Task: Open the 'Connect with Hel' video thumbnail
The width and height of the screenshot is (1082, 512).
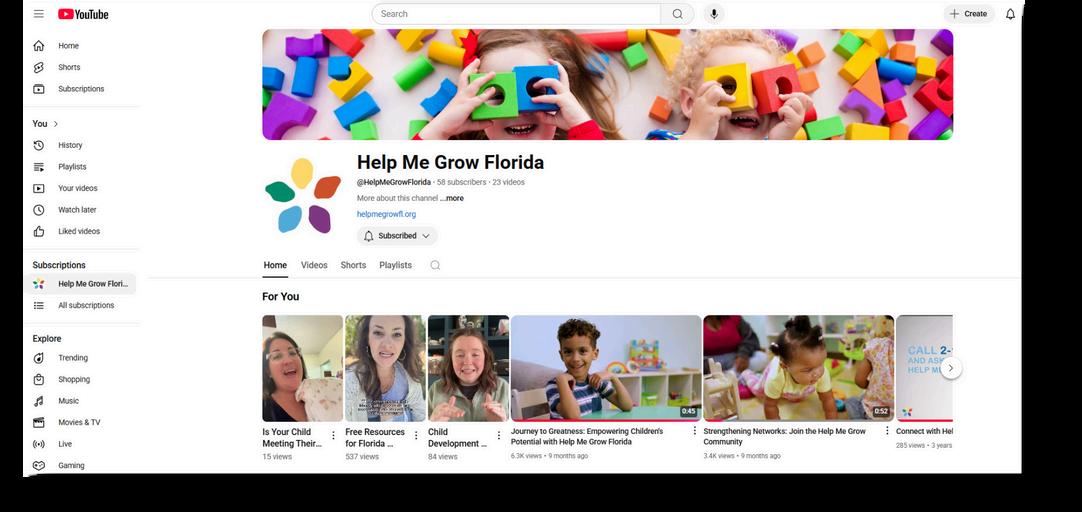Action: (924, 368)
